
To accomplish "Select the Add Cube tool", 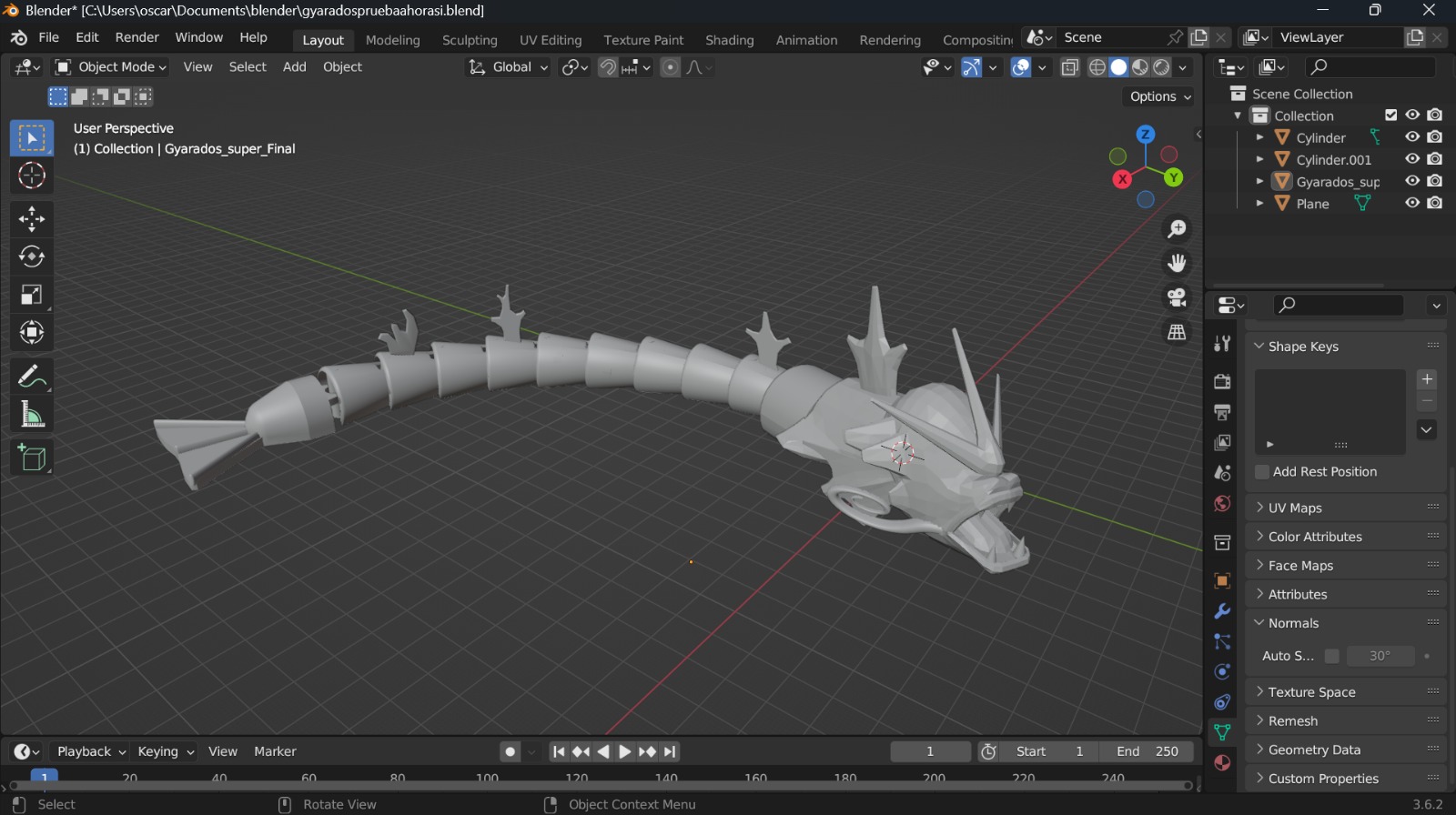I will pyautogui.click(x=32, y=458).
